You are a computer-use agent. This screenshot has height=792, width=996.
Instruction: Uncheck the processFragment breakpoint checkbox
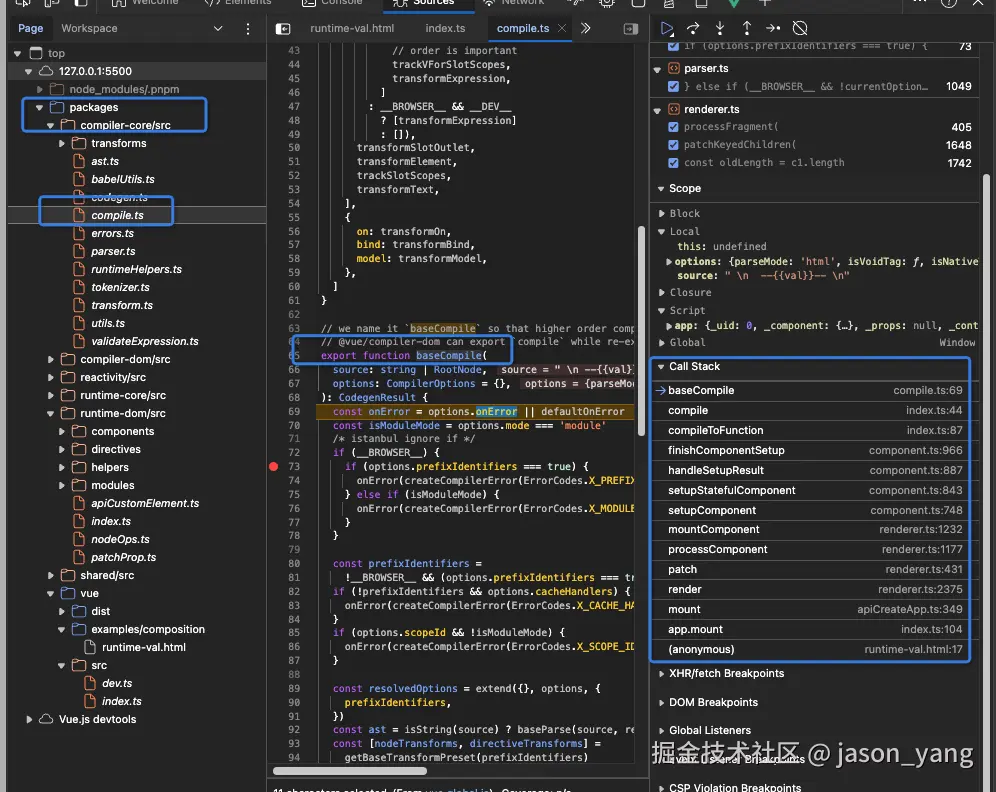[x=673, y=127]
